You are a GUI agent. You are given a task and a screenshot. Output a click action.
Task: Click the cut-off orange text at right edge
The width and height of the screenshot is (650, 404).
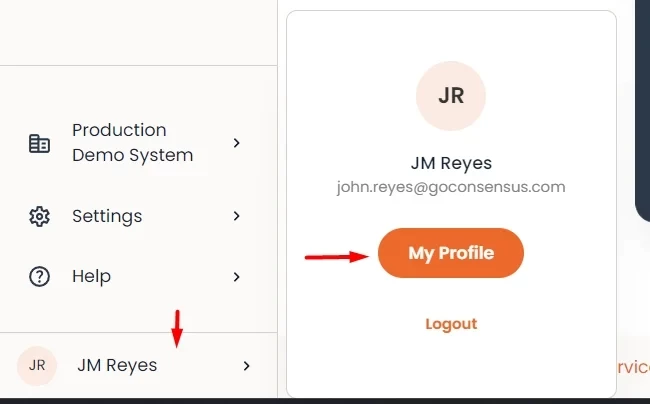point(634,367)
